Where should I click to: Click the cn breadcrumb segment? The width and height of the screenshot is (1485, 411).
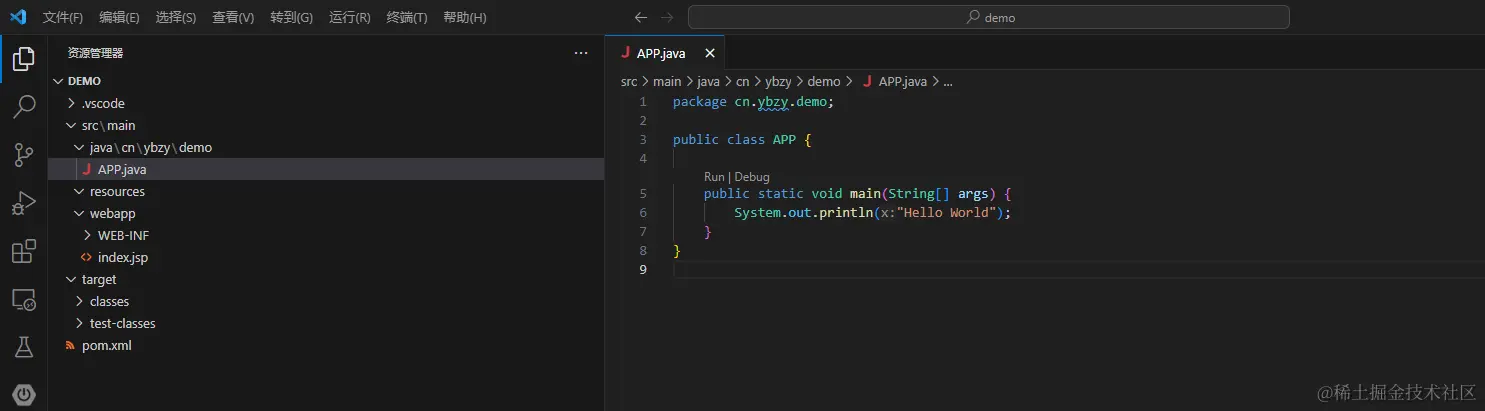pyautogui.click(x=743, y=82)
